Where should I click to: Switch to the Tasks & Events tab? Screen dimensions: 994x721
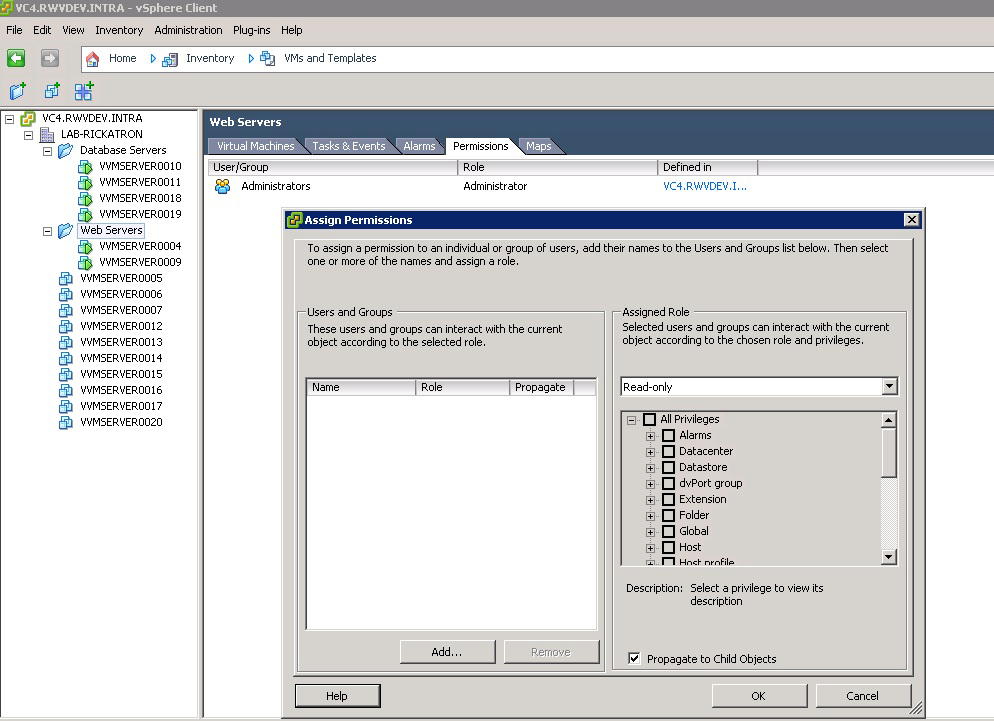349,146
